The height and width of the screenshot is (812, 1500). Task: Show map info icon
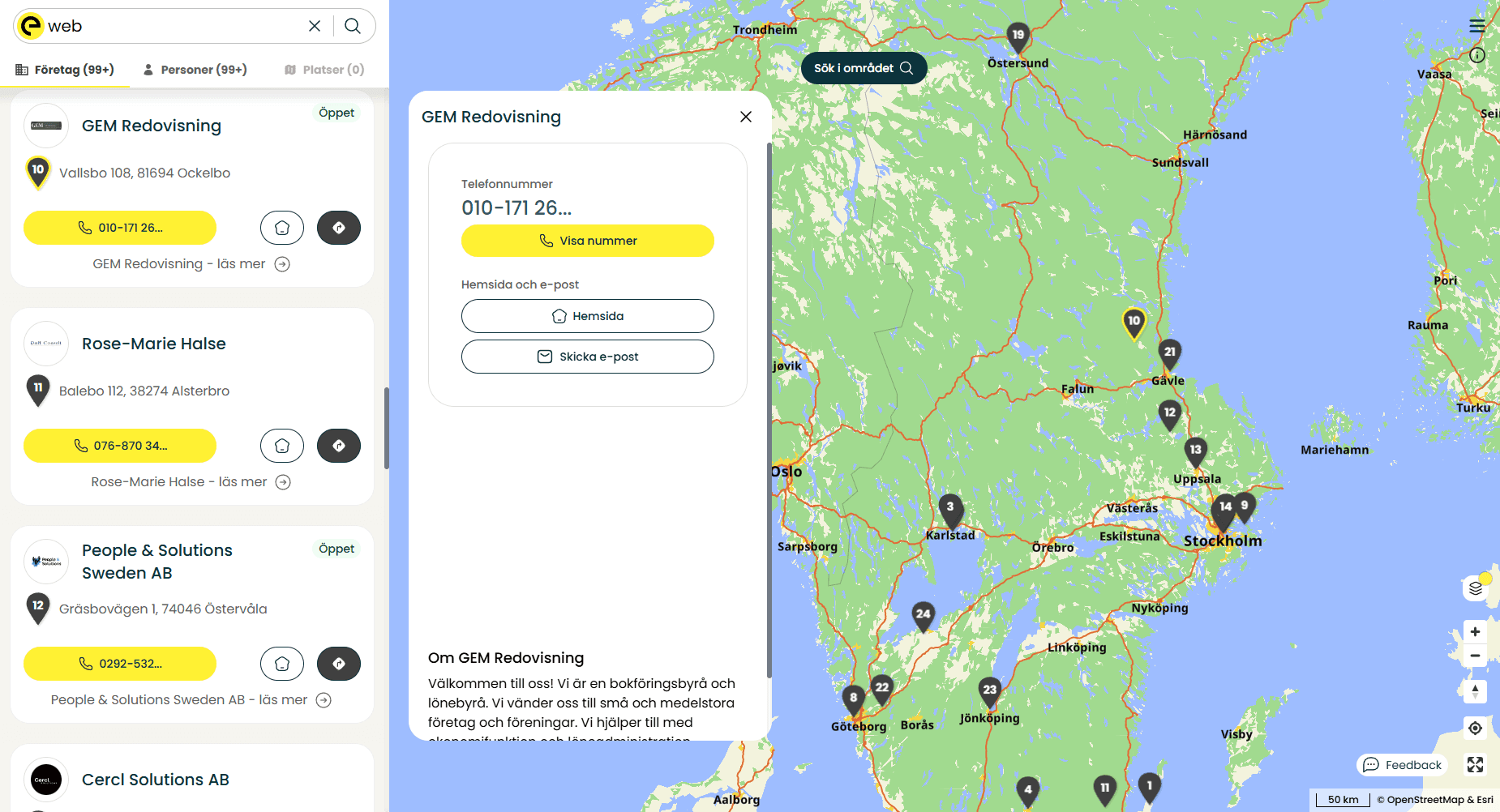(x=1477, y=55)
